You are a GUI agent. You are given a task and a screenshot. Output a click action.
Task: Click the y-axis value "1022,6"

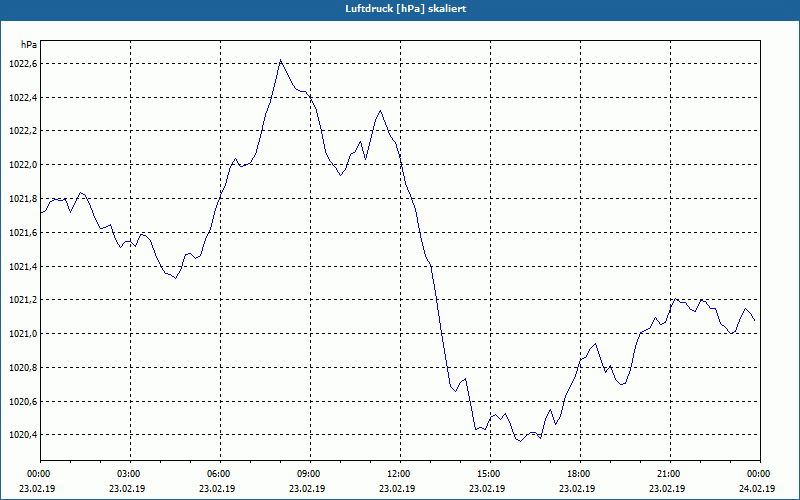[23, 64]
